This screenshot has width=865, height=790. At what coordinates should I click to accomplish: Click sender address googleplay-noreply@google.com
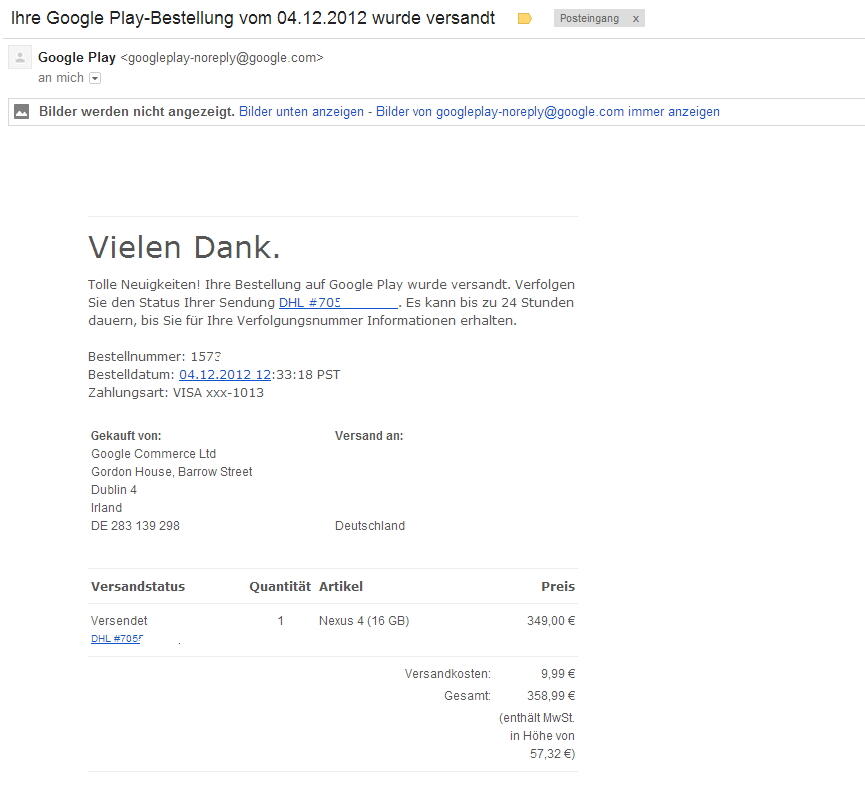(x=222, y=58)
